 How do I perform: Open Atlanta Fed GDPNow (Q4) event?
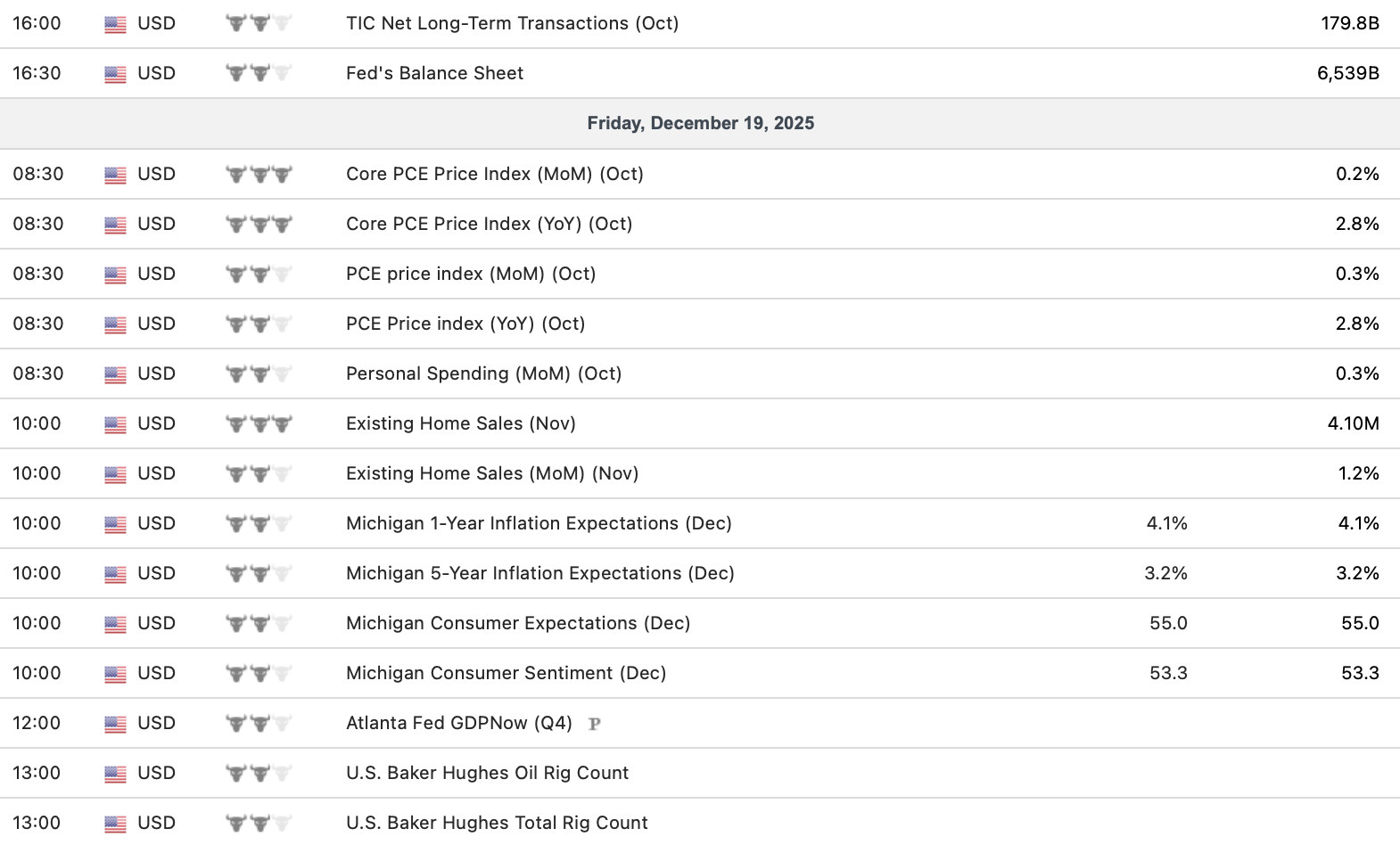point(458,723)
